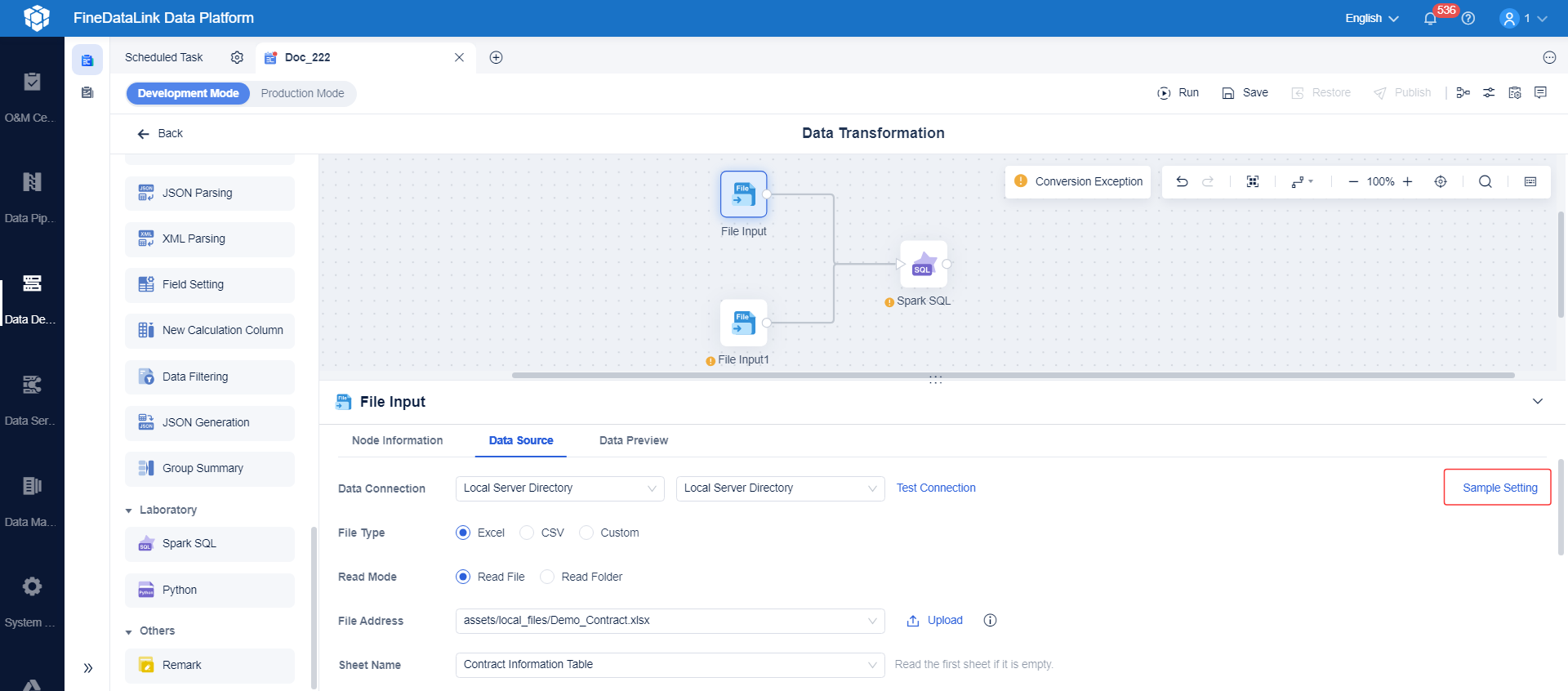The image size is (1568, 691).
Task: Click the undo icon in canvas toolbar
Action: [1182, 181]
